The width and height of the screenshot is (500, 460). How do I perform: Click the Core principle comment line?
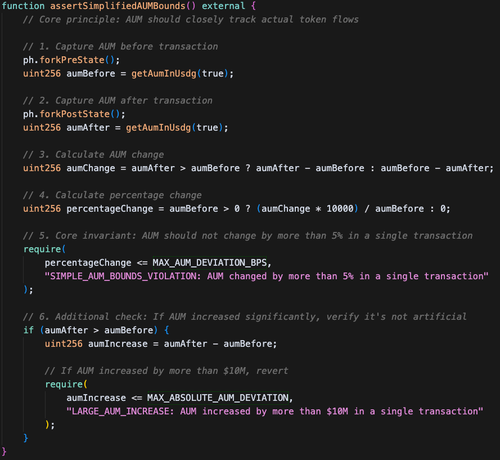pos(191,20)
